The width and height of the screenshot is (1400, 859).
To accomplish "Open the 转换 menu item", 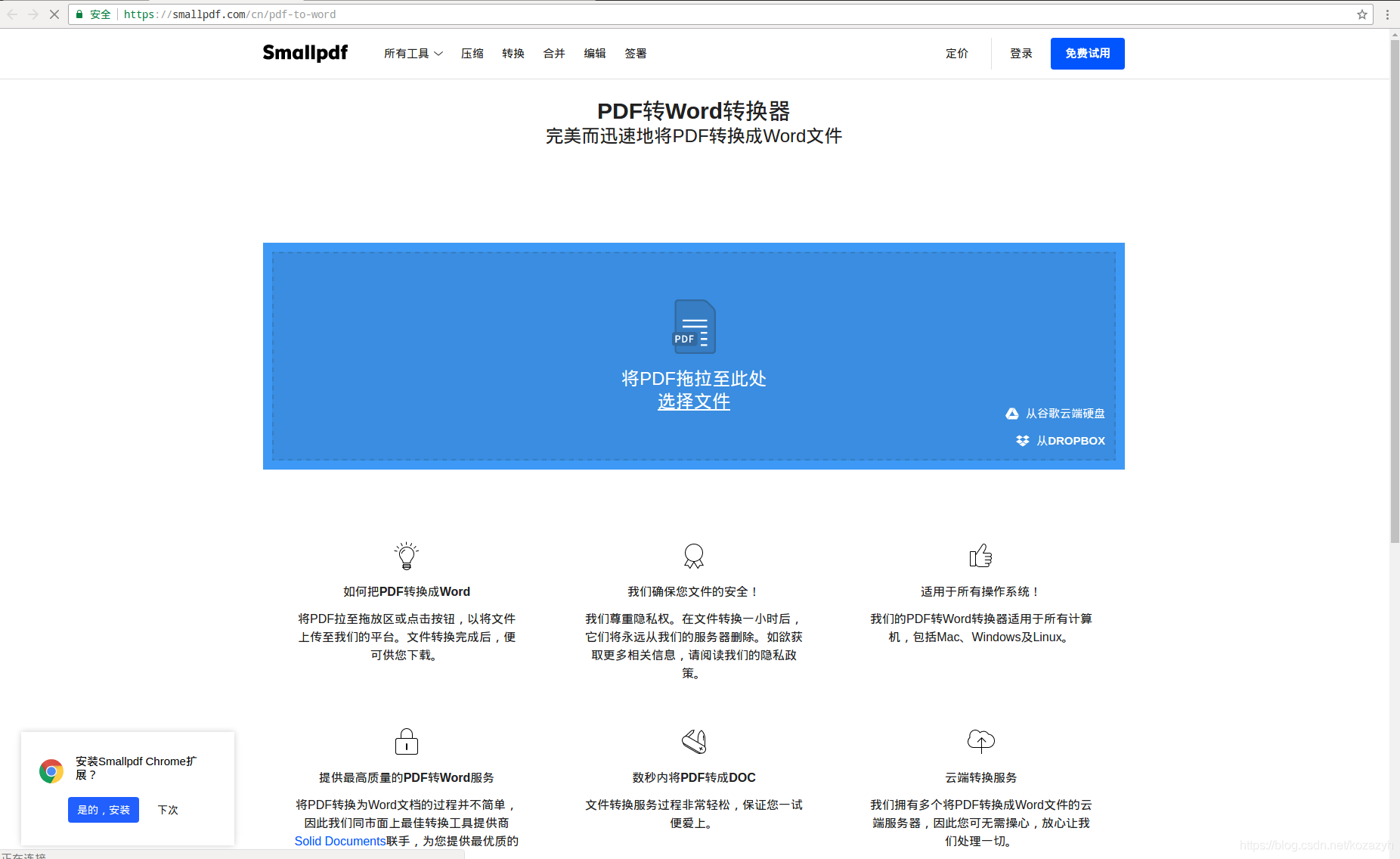I will pos(513,54).
